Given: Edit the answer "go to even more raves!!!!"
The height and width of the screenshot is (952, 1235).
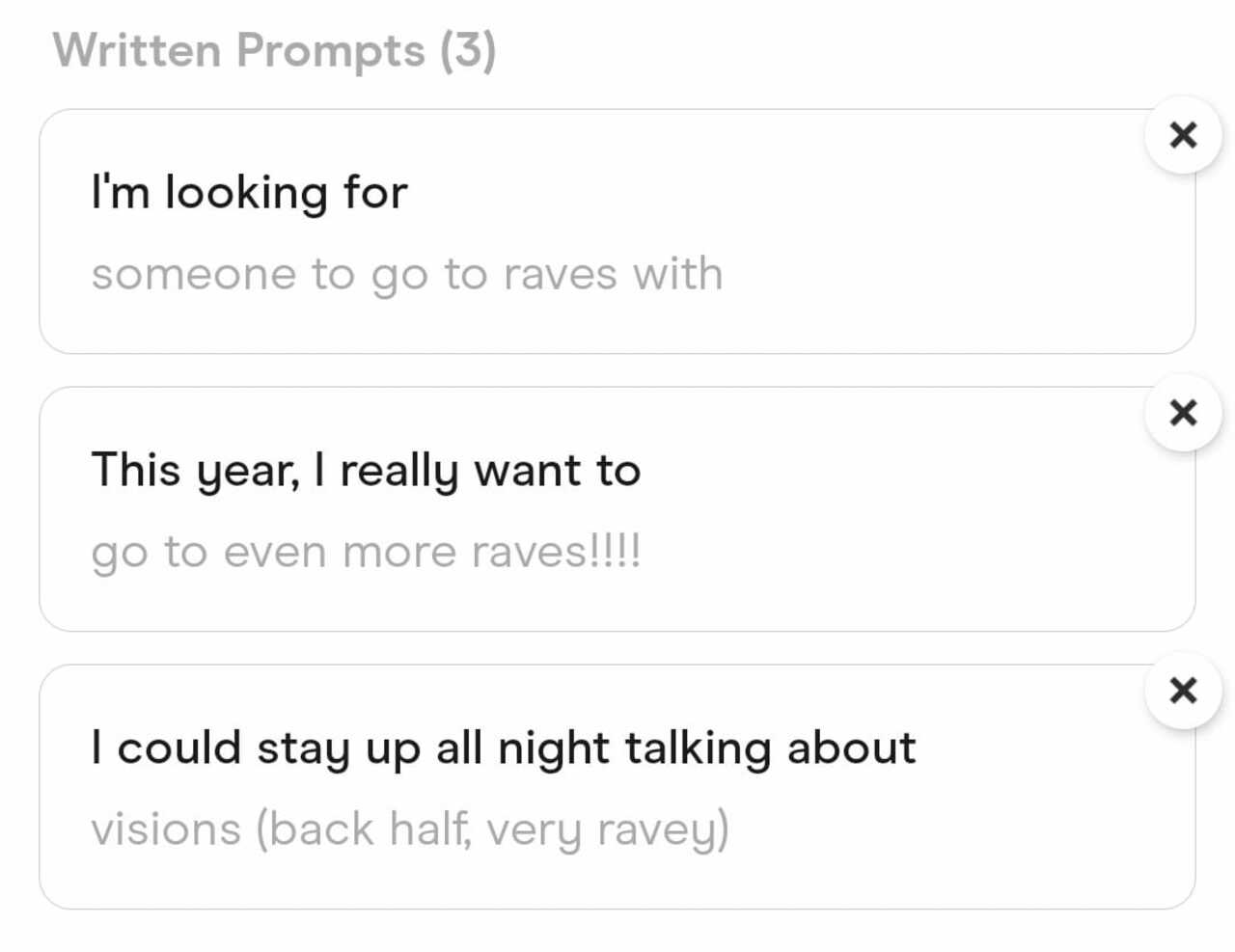Looking at the screenshot, I should (366, 553).
